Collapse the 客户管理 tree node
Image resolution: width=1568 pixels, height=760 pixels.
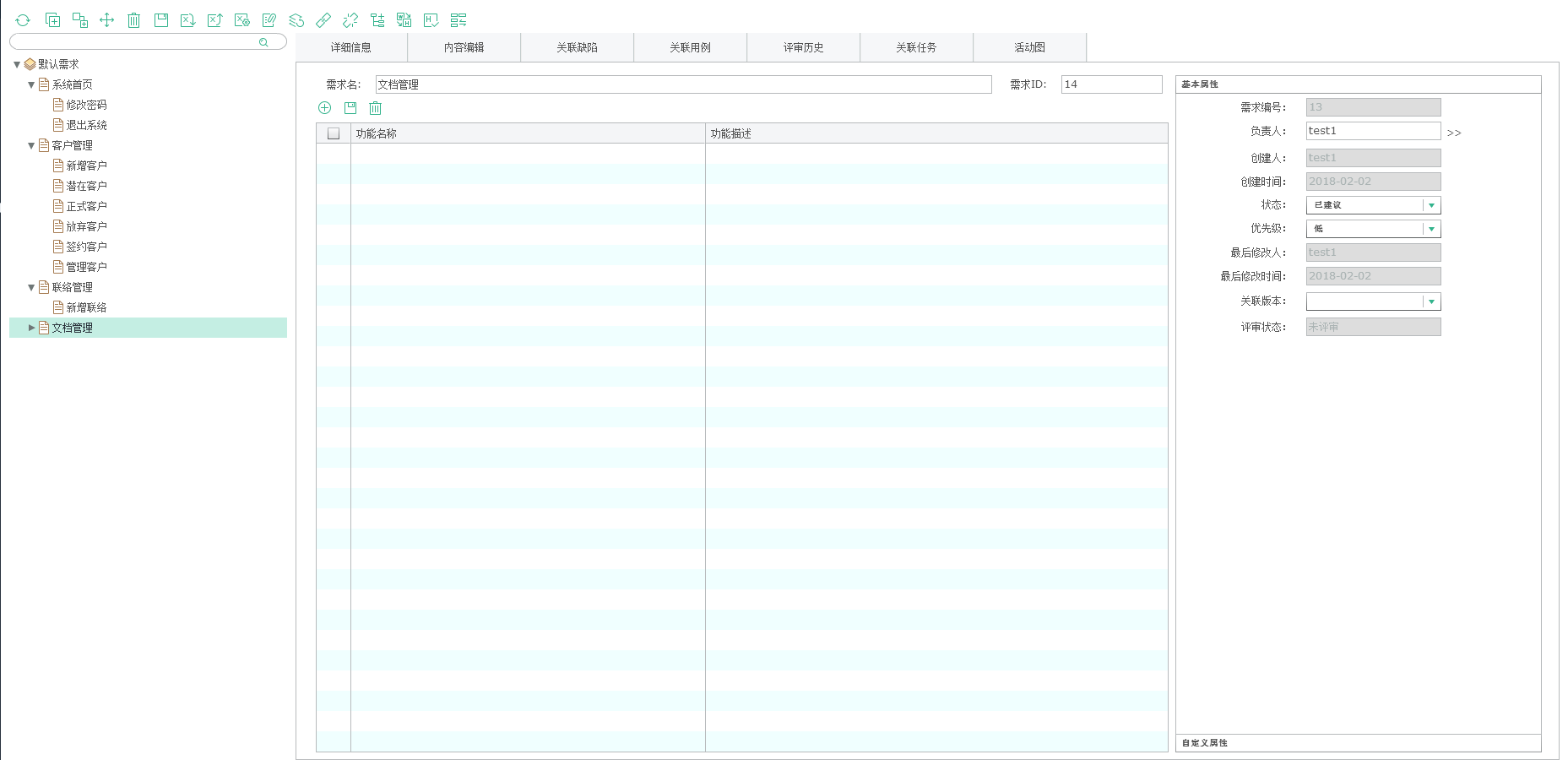[31, 145]
